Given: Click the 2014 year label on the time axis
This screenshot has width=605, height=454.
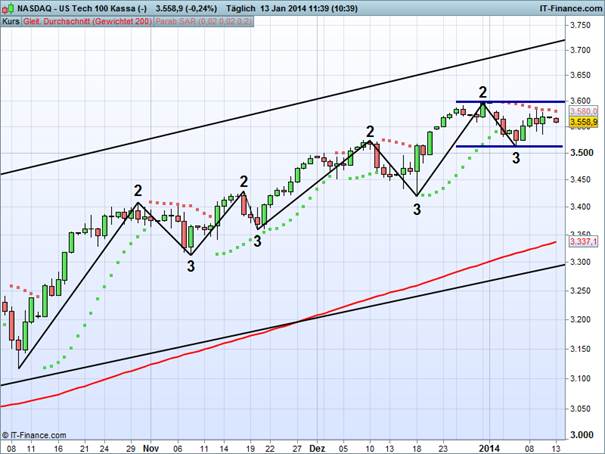Looking at the screenshot, I should (489, 449).
